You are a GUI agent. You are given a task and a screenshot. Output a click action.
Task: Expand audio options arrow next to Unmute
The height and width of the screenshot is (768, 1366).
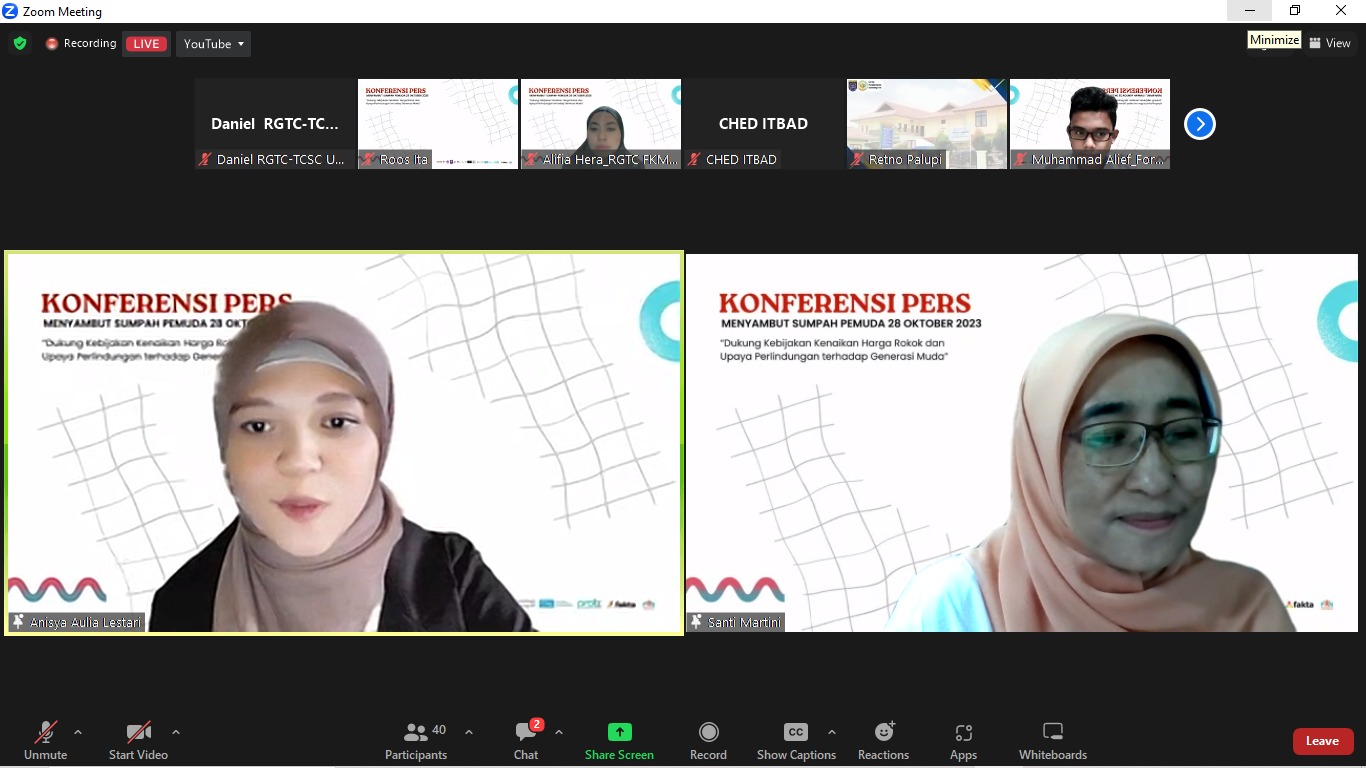pyautogui.click(x=78, y=732)
